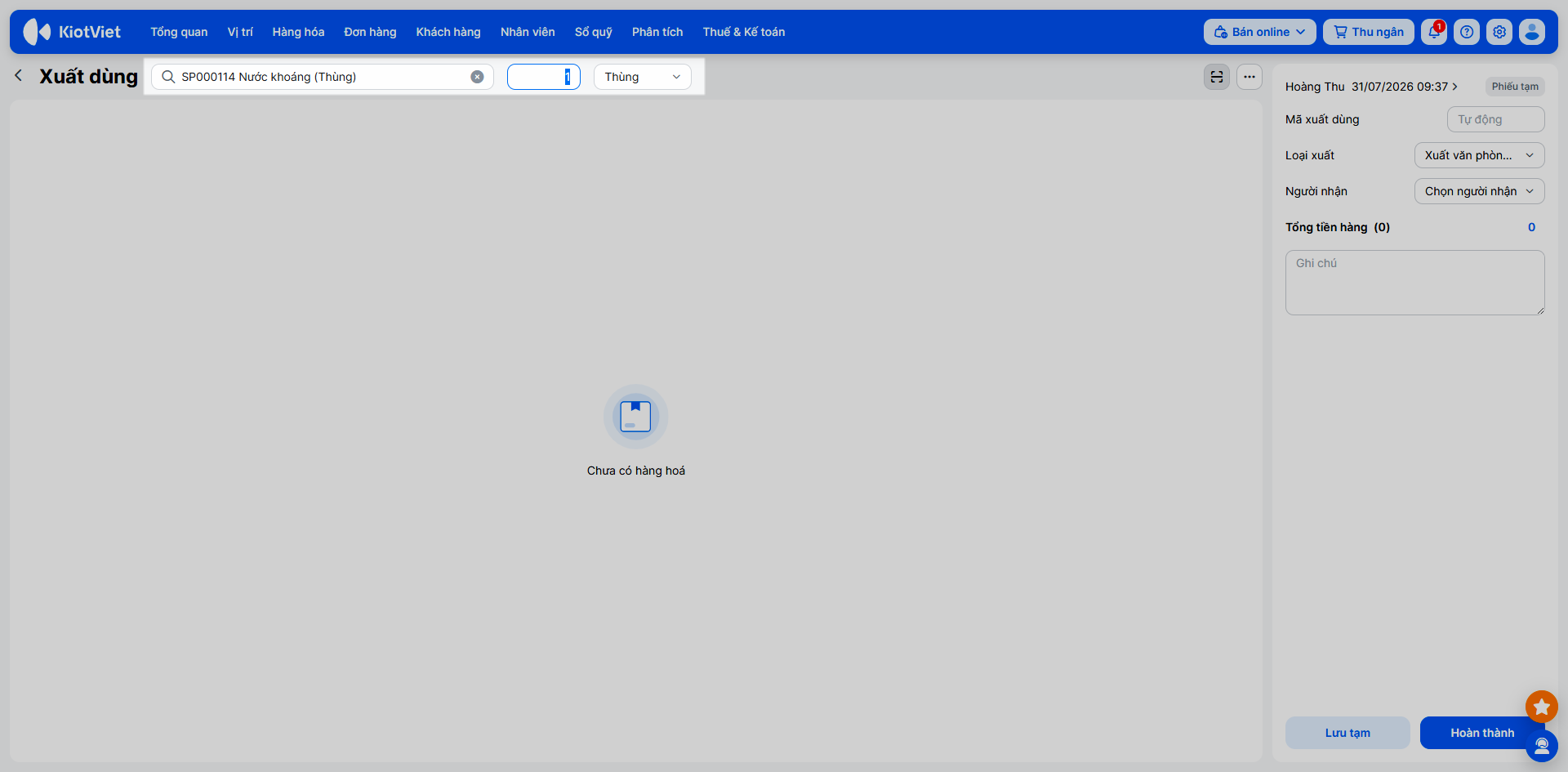Open the barcode scan mode icon

point(1217,77)
